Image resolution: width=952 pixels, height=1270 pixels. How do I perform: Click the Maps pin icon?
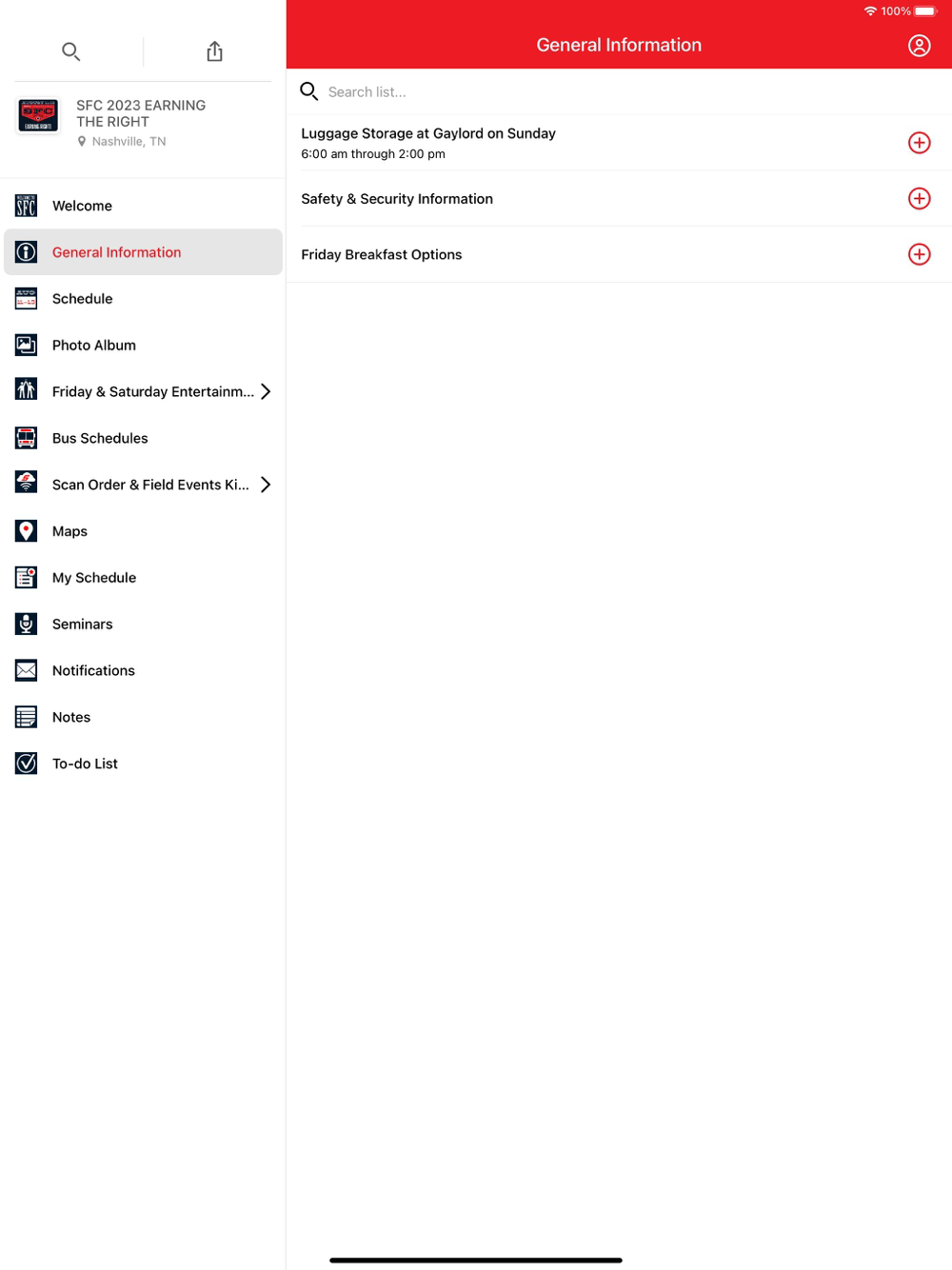click(27, 531)
